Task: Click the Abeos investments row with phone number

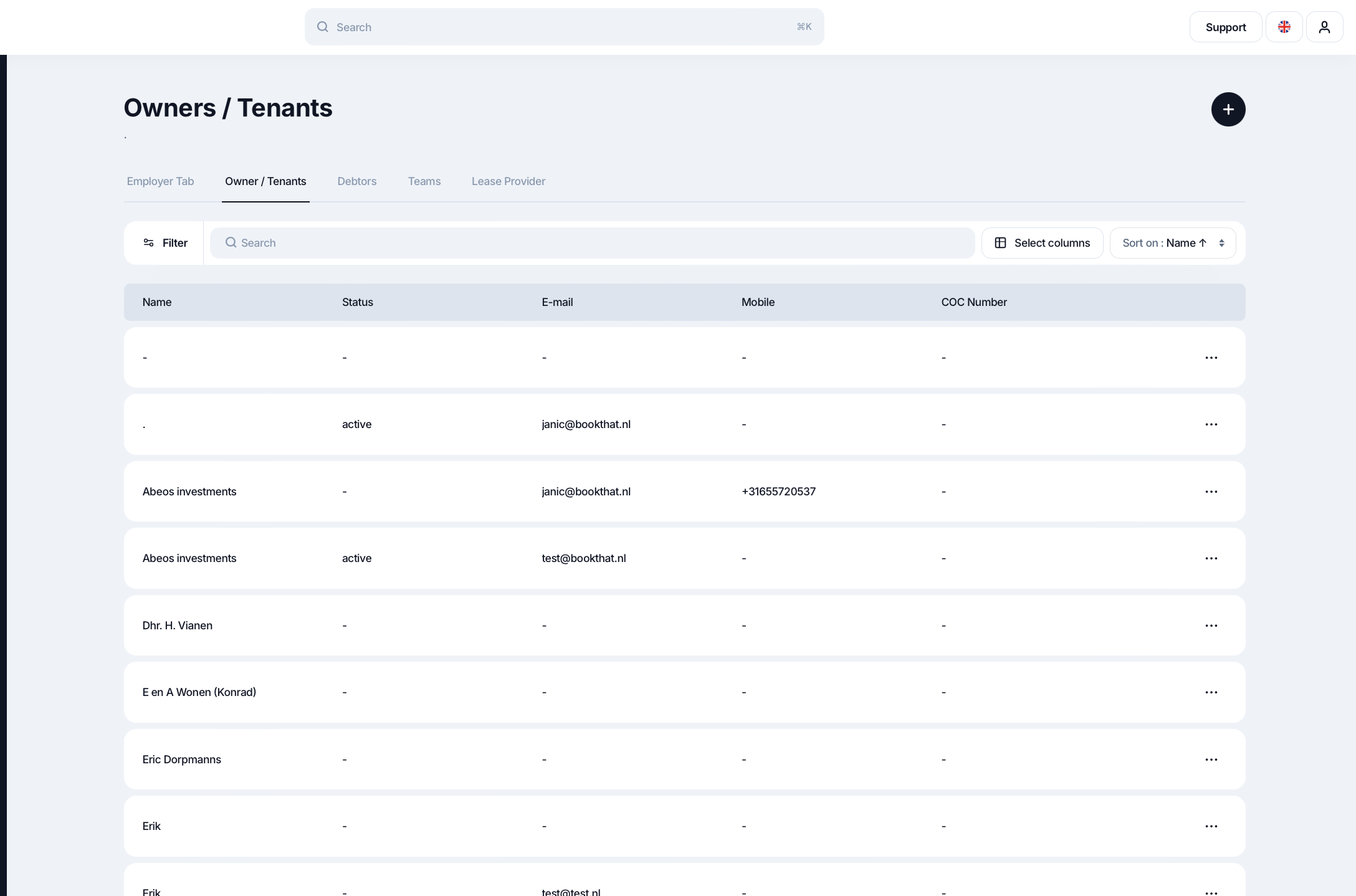Action: point(189,492)
